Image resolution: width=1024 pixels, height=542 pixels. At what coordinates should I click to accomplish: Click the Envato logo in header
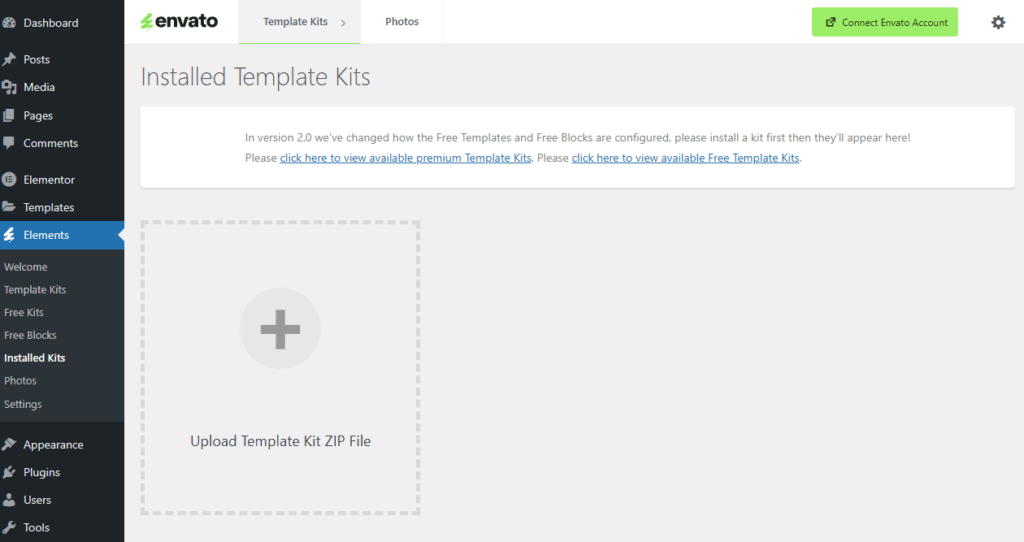click(x=179, y=21)
